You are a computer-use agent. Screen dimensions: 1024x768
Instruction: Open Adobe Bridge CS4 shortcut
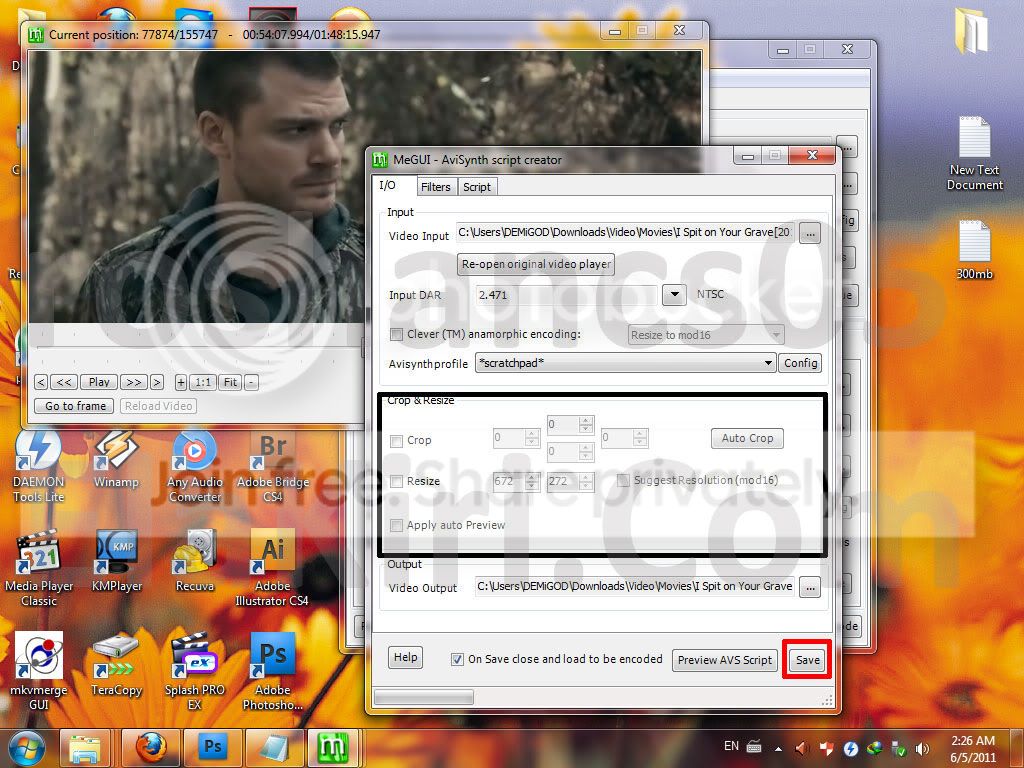tap(273, 466)
